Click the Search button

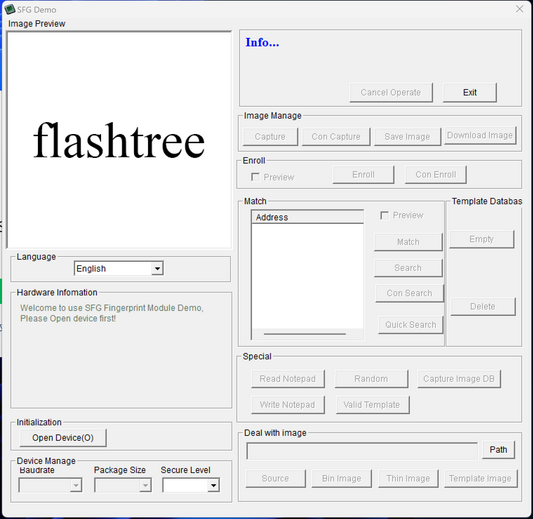[x=408, y=268]
